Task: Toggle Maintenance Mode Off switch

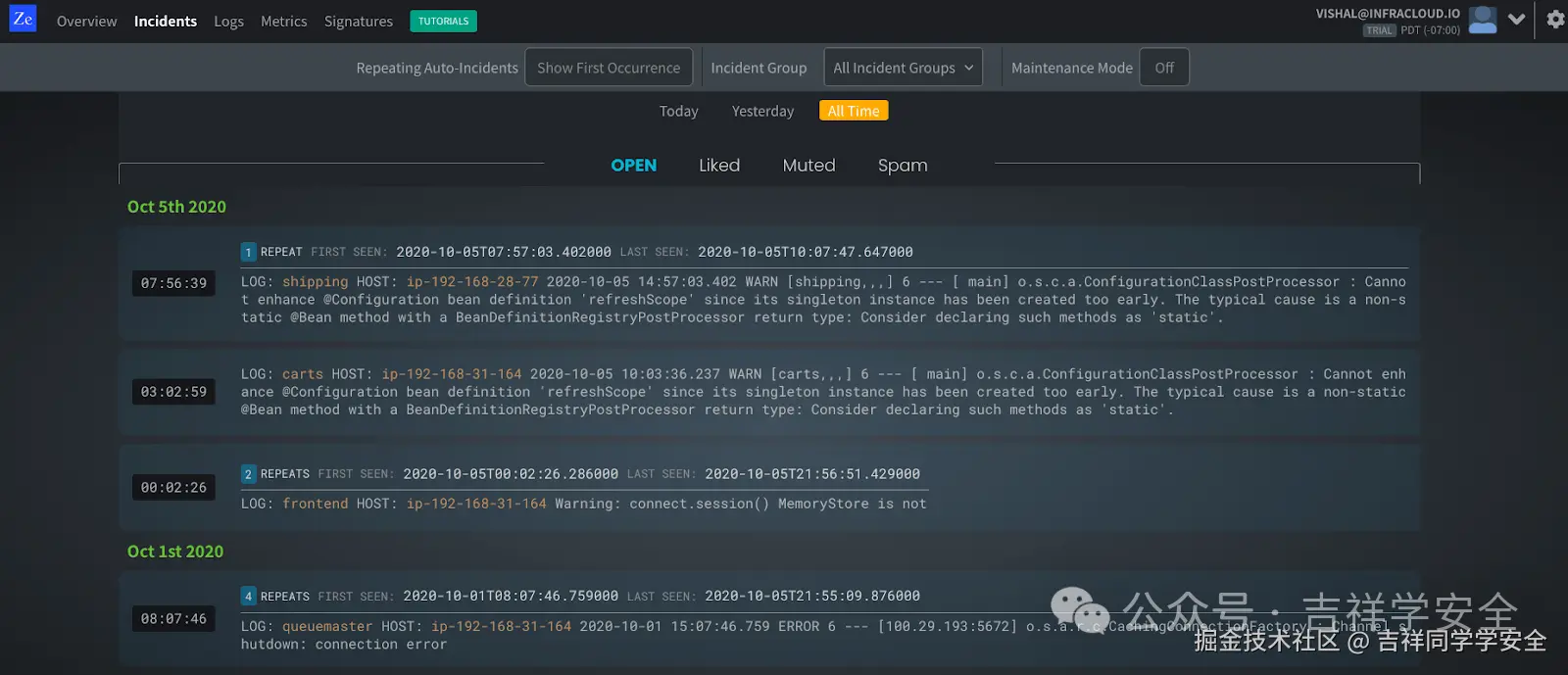Action: [x=1164, y=68]
